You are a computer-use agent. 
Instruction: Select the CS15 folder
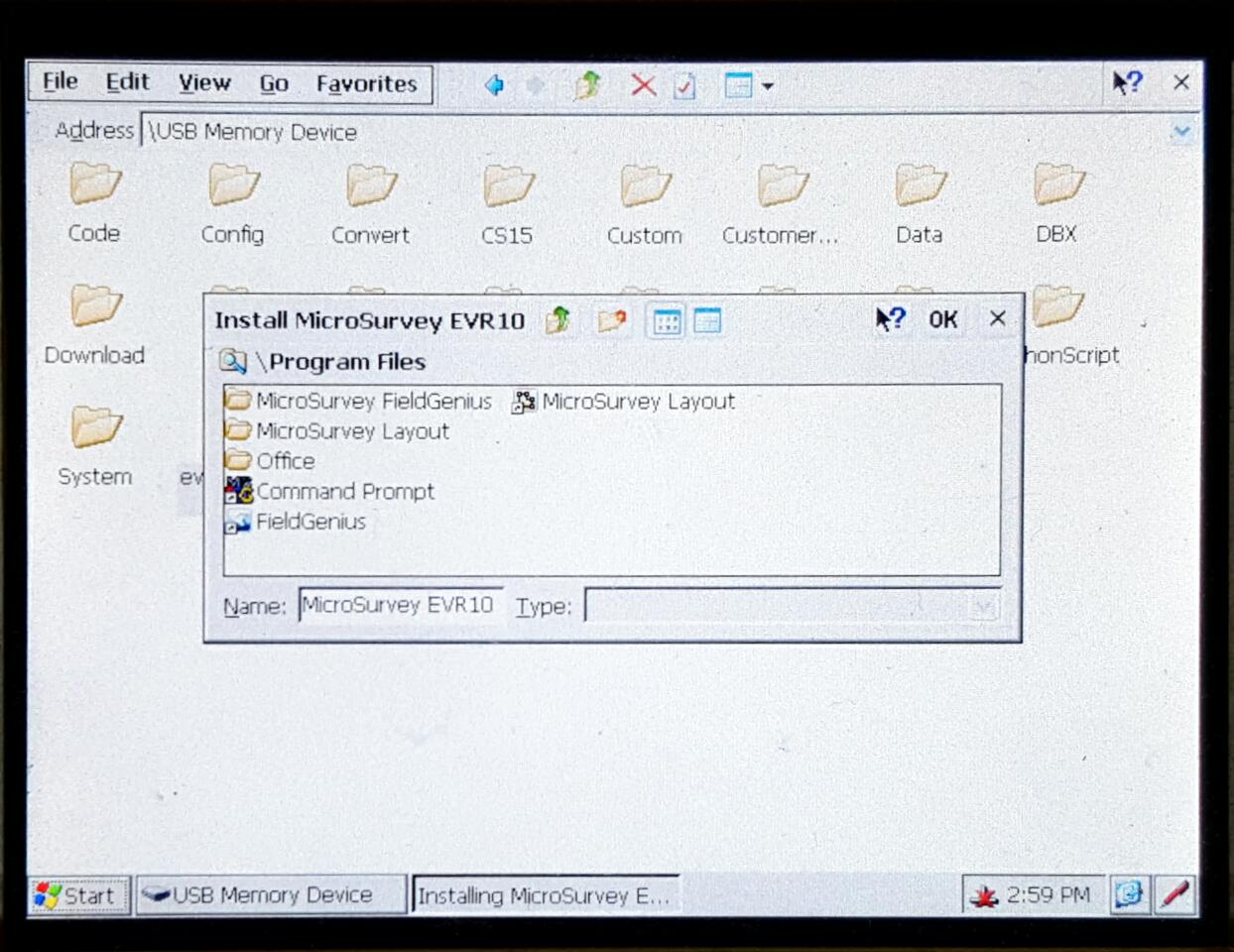(507, 205)
